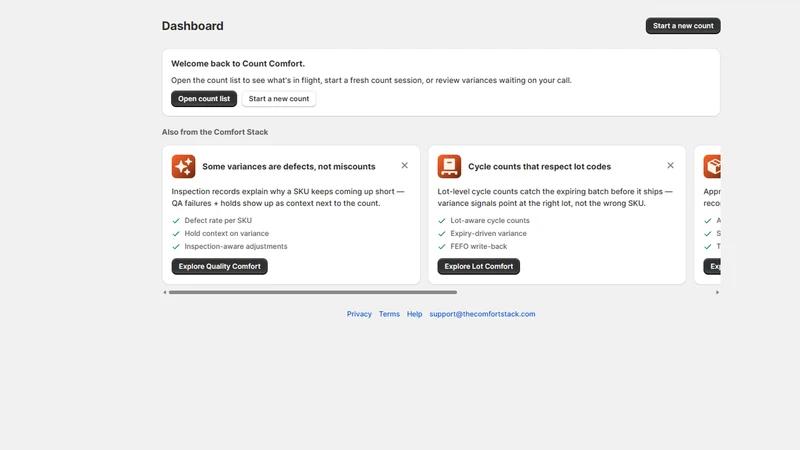Click support@thecomfortstack.com email link
Viewport: 800px width, 450px height.
coord(482,314)
